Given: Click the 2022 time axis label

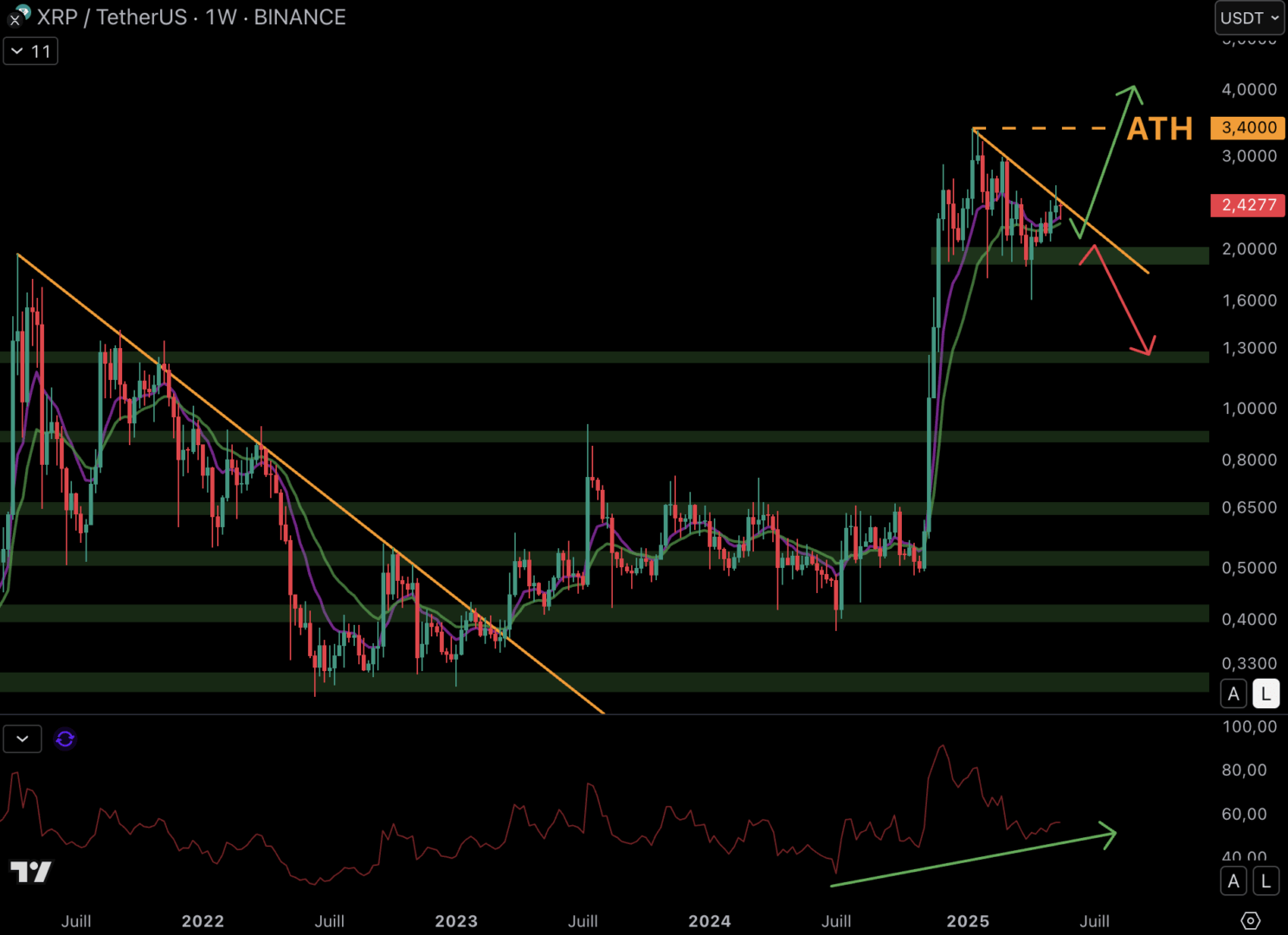Looking at the screenshot, I should tap(203, 921).
